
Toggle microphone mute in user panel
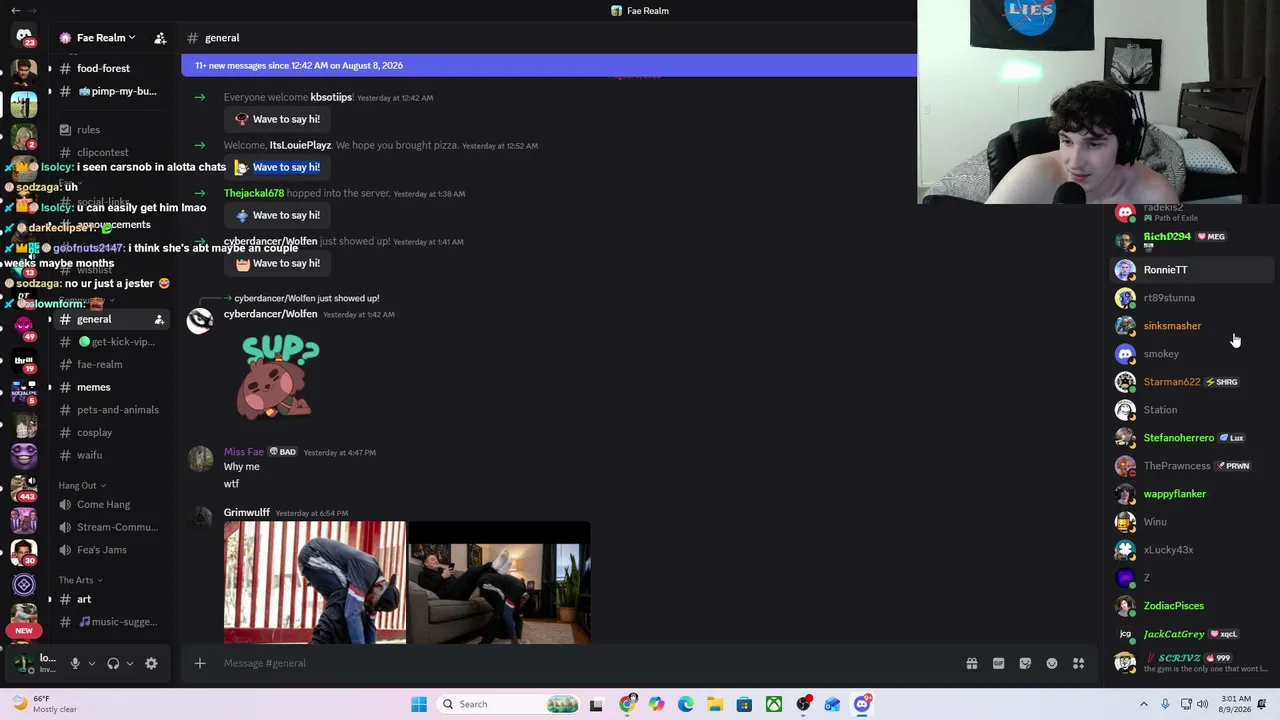coord(75,663)
